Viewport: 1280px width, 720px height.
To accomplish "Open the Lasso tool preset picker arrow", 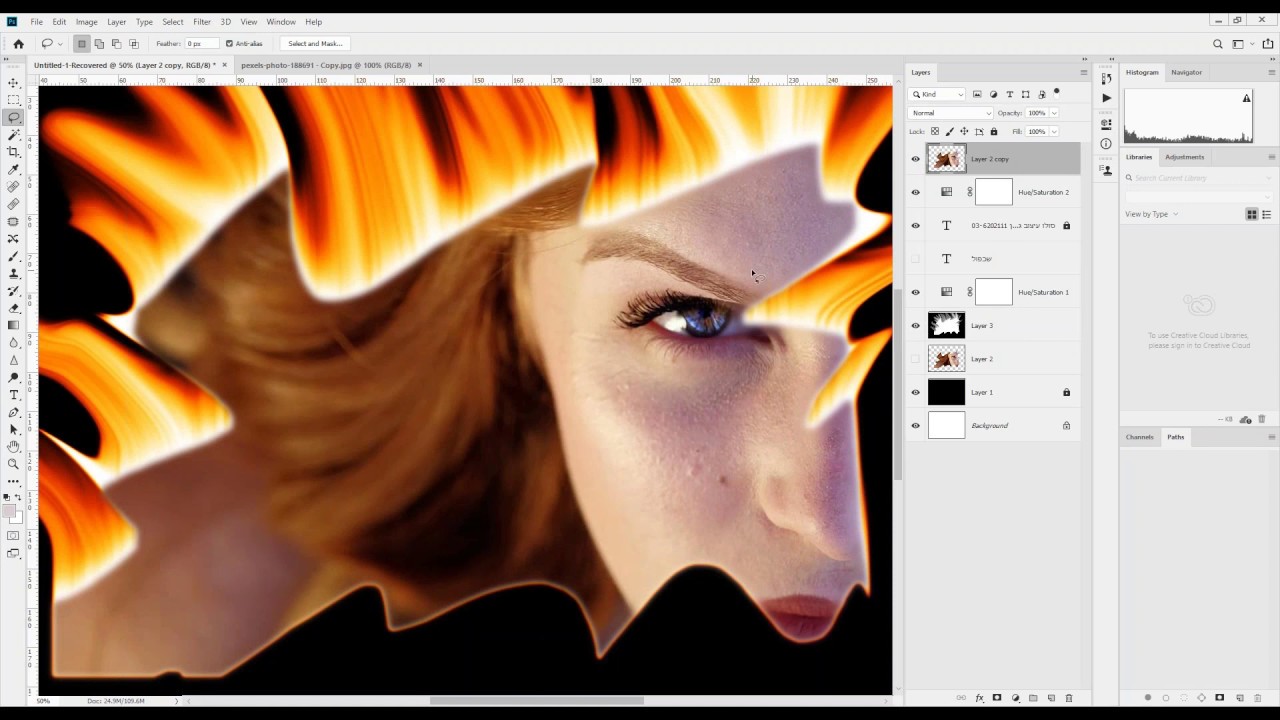I will click(60, 44).
